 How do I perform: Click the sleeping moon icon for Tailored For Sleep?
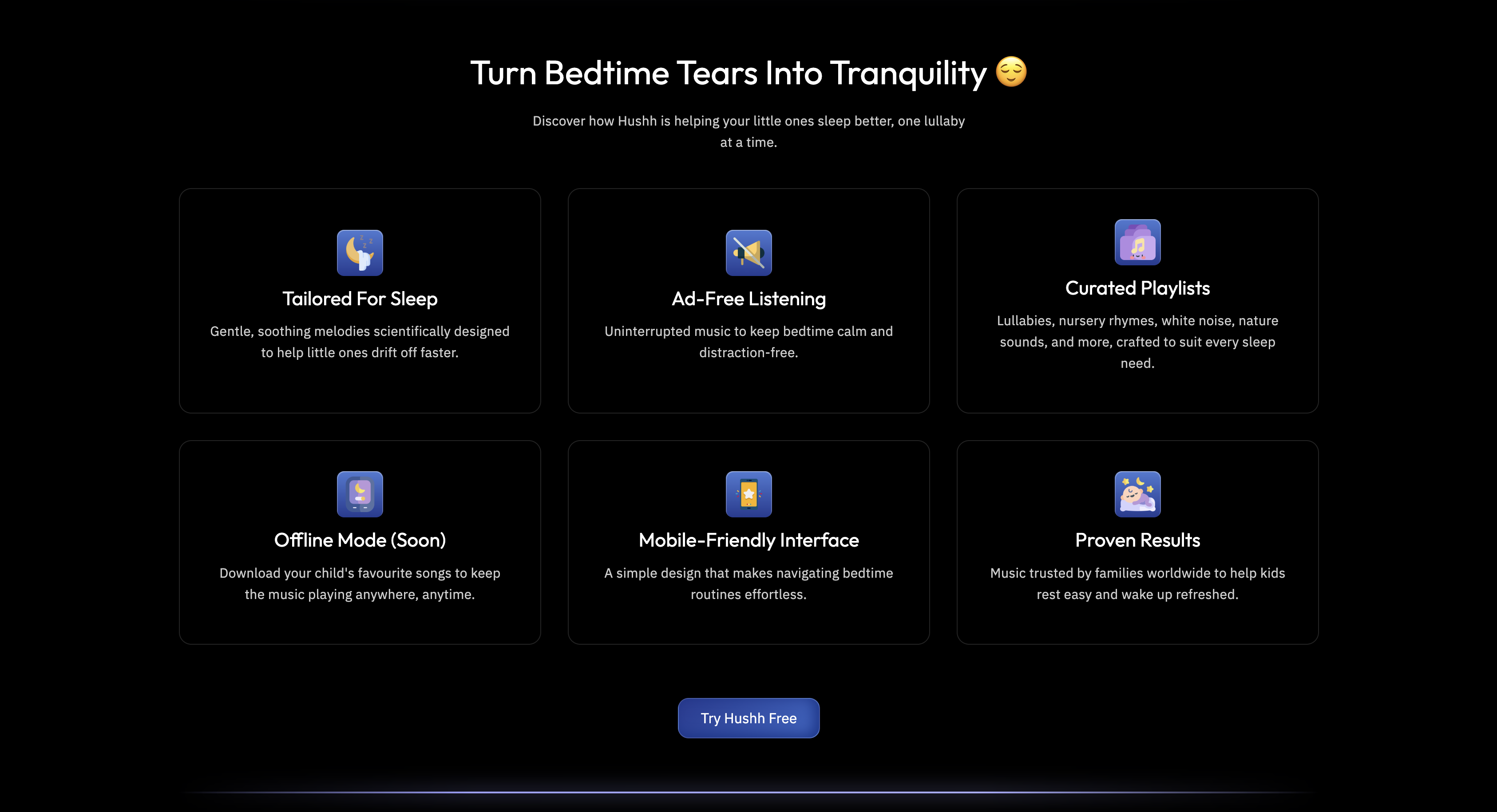click(360, 252)
